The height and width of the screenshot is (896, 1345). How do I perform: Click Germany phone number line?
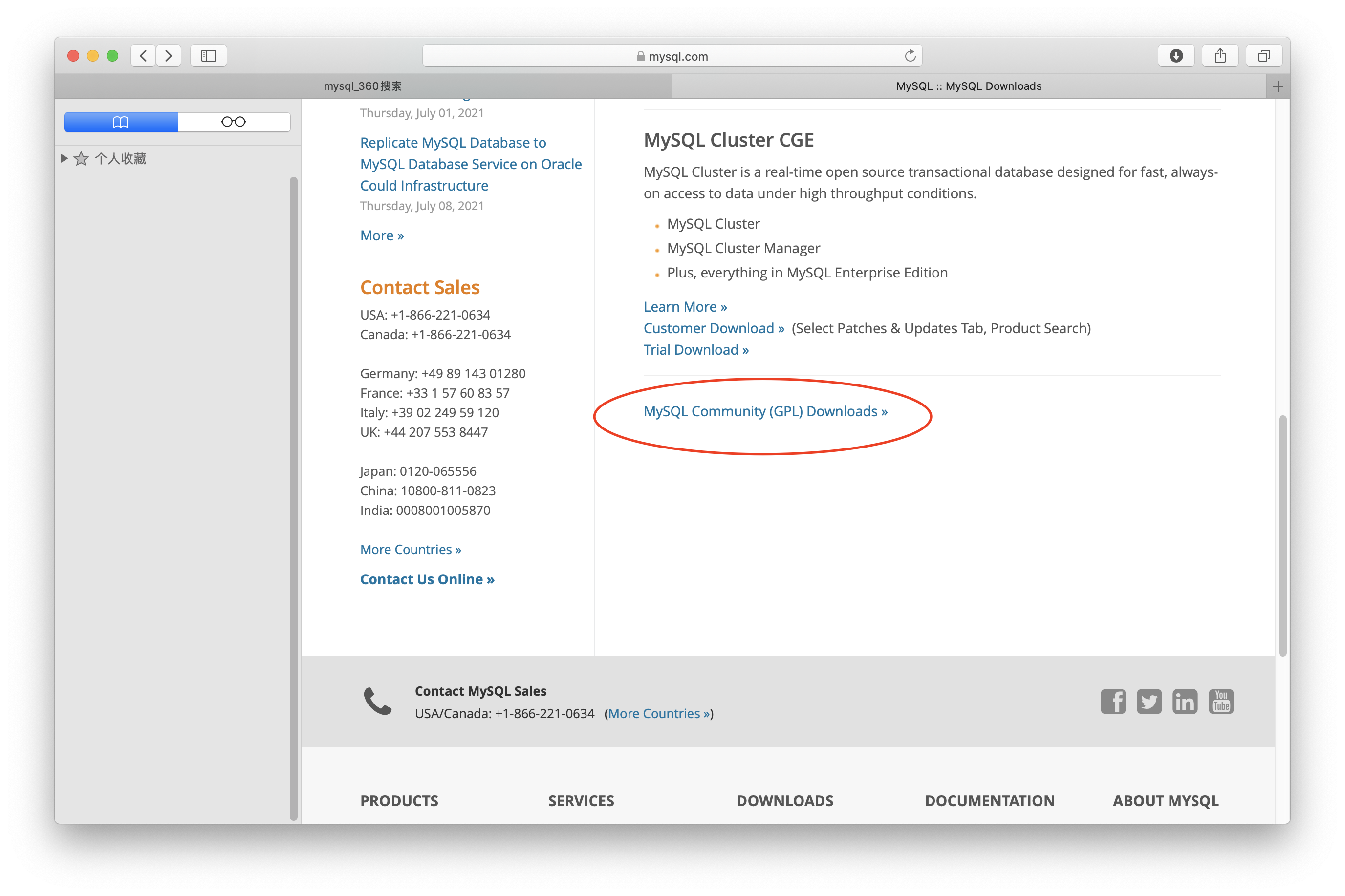(442, 373)
